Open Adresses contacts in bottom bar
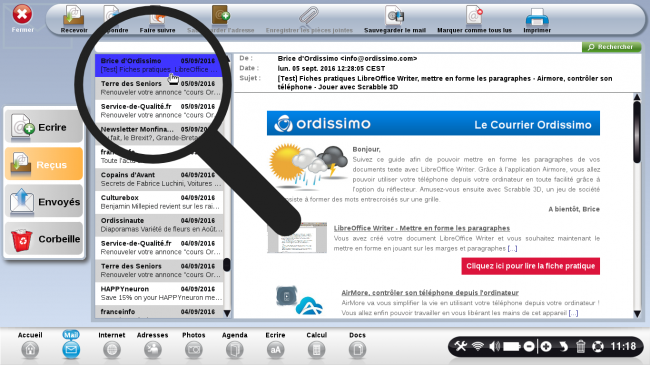 [153, 345]
